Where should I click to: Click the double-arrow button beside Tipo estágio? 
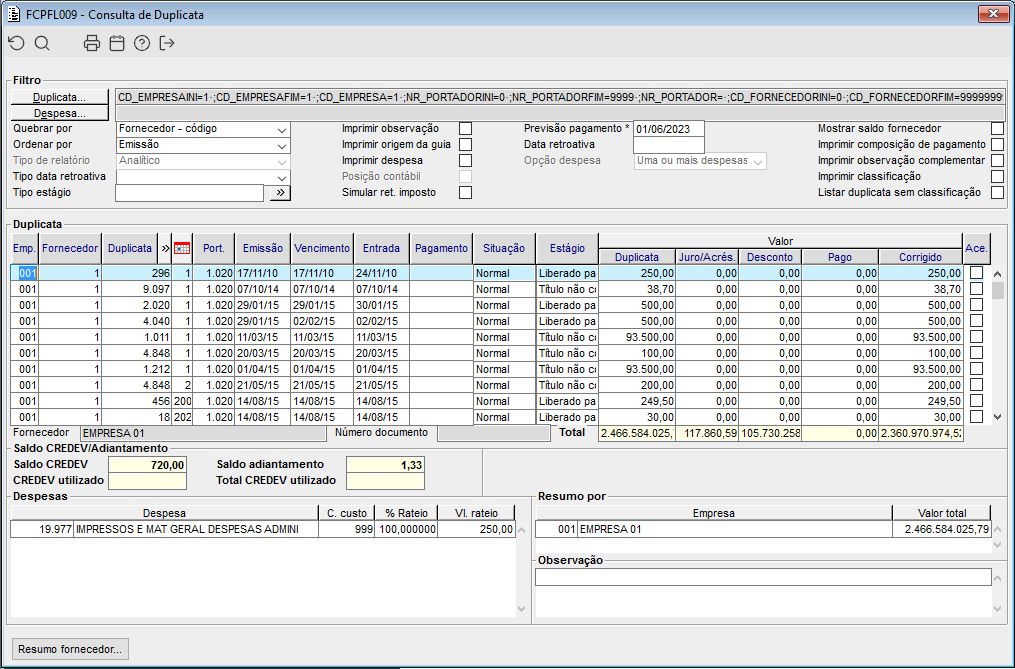click(x=279, y=193)
